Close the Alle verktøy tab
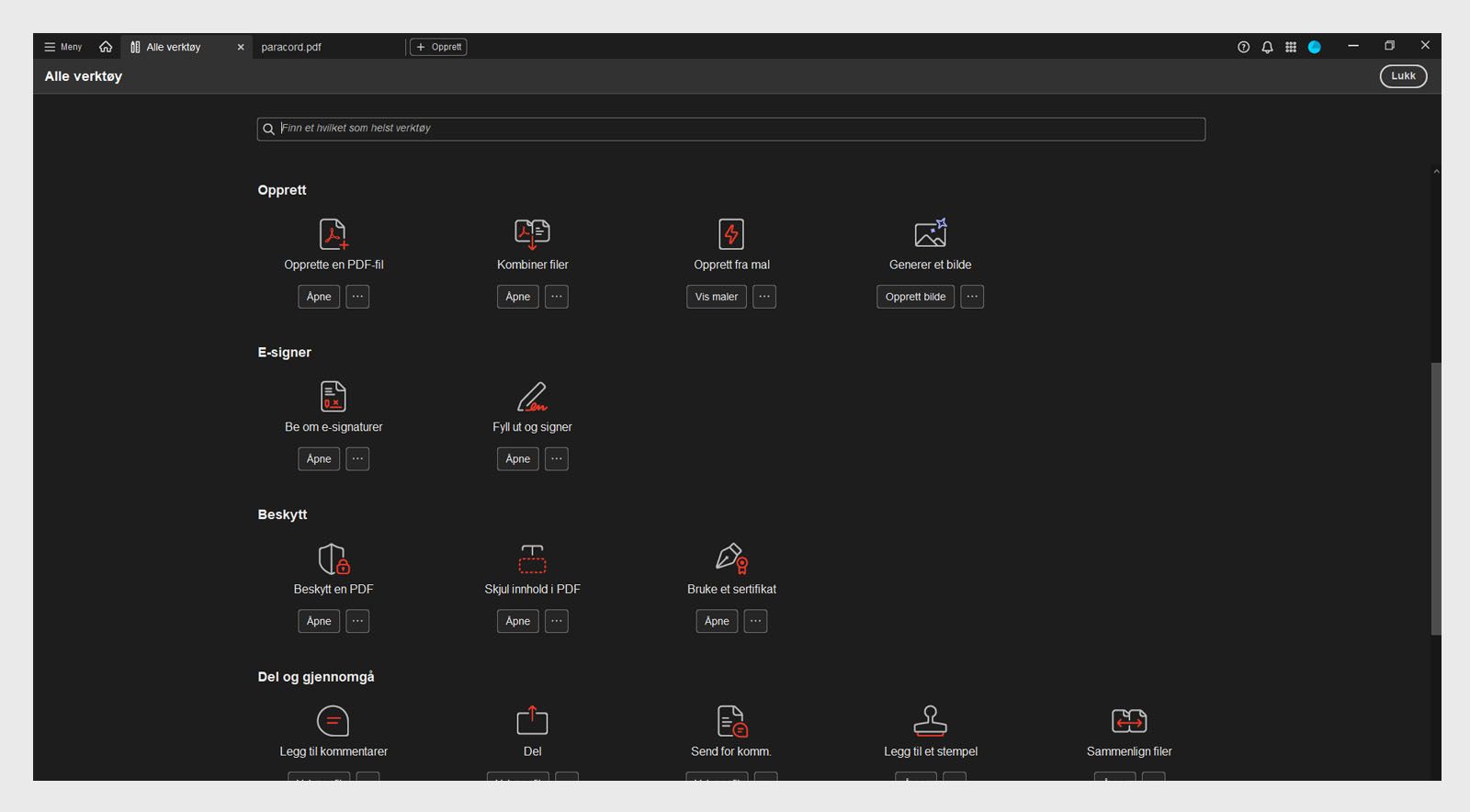Screen dimensions: 1470x812 pyautogui.click(x=241, y=47)
